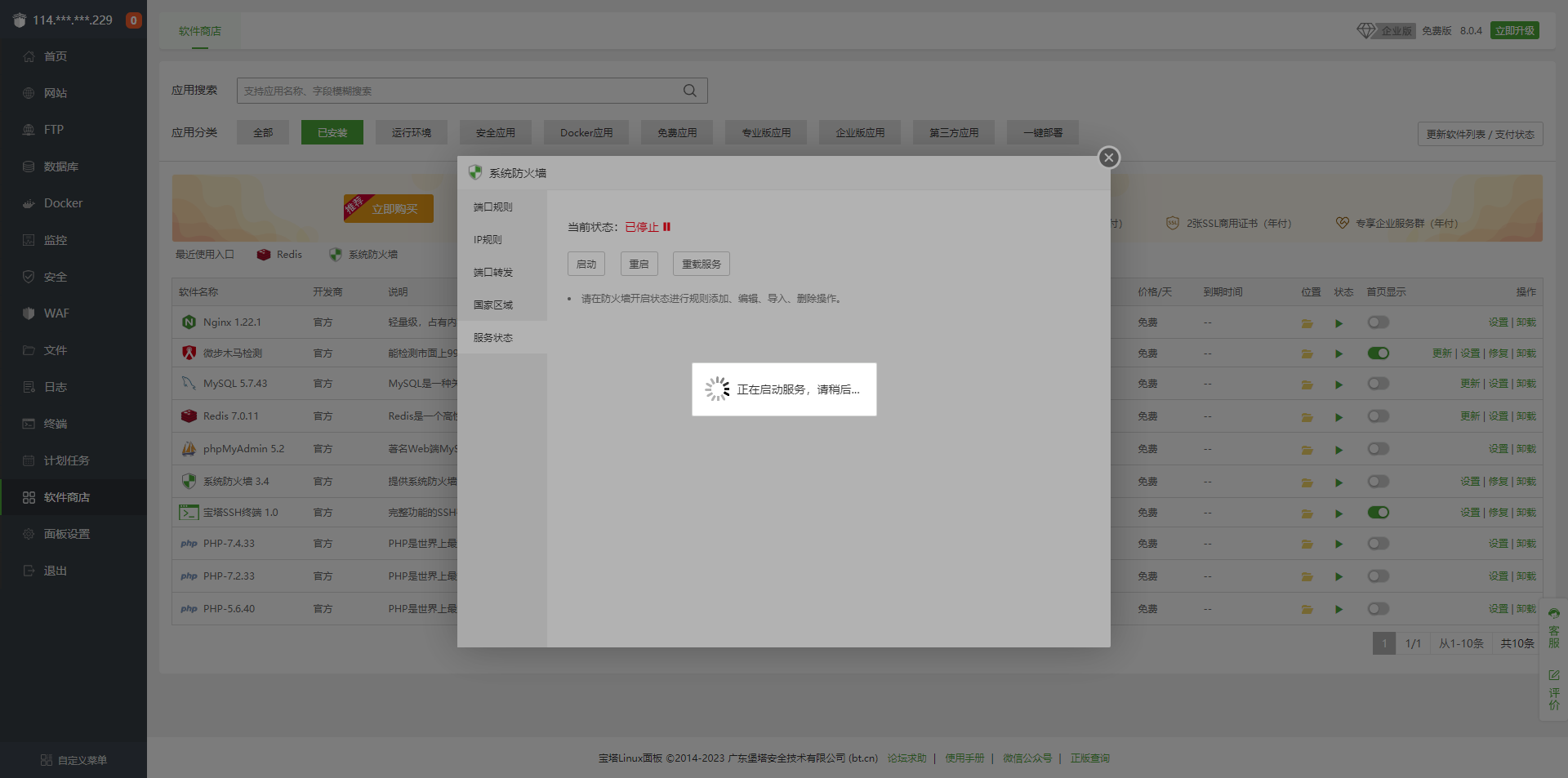Close the 系统防火墙 dialog
This screenshot has width=1568, height=778.
pos(1108,158)
